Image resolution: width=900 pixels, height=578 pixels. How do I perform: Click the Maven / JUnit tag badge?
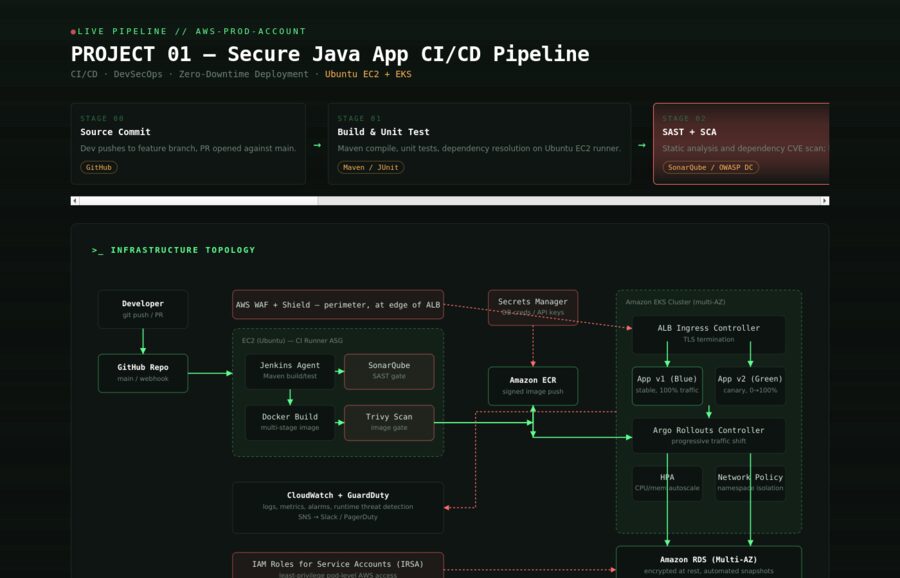371,168
